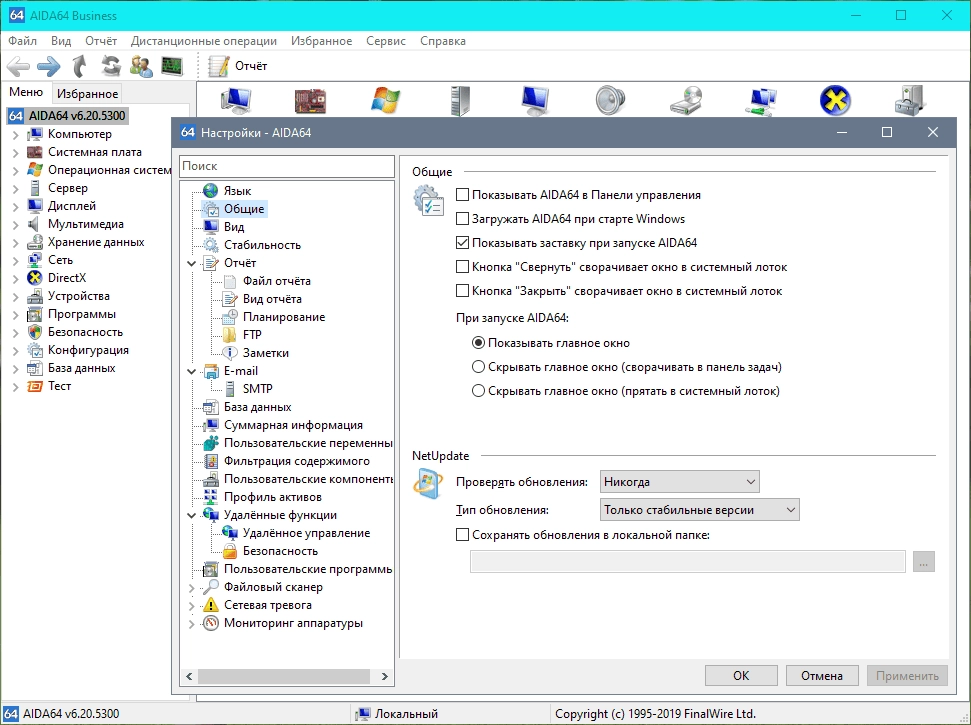Click the green monitor diagnostics toolbar icon
This screenshot has width=971, height=725.
point(172,66)
